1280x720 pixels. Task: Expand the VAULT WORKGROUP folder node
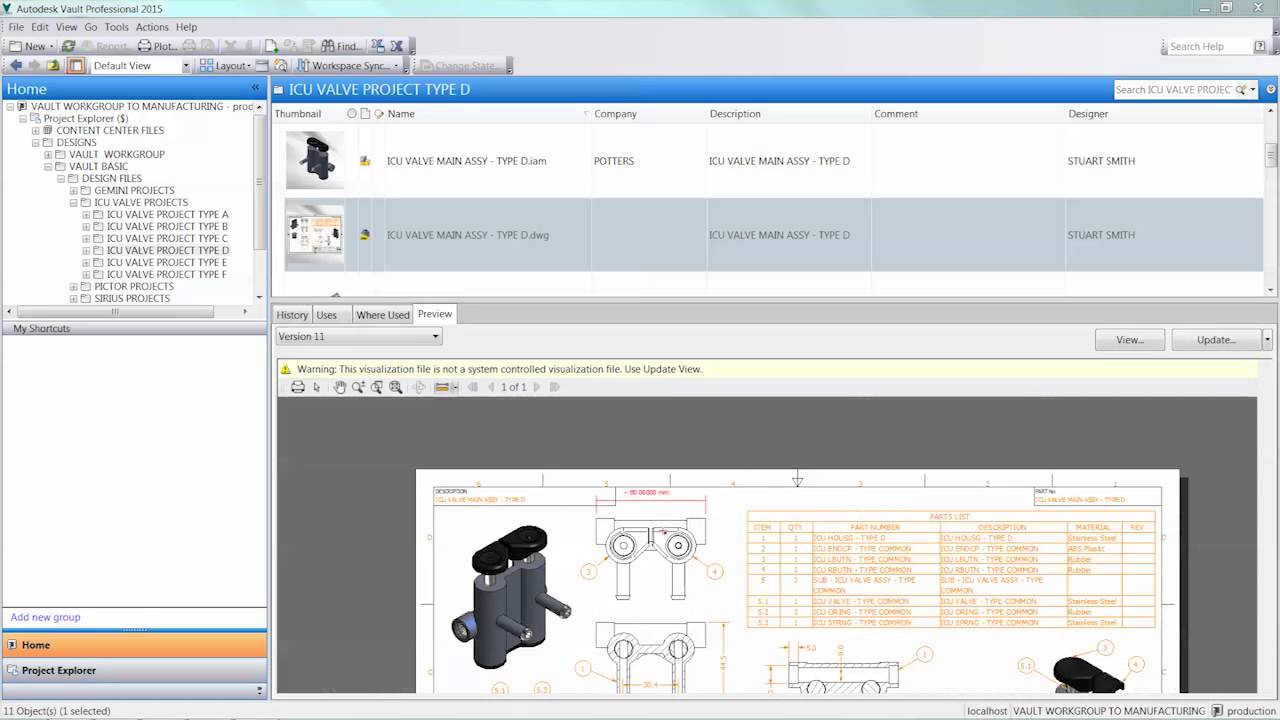coord(48,155)
